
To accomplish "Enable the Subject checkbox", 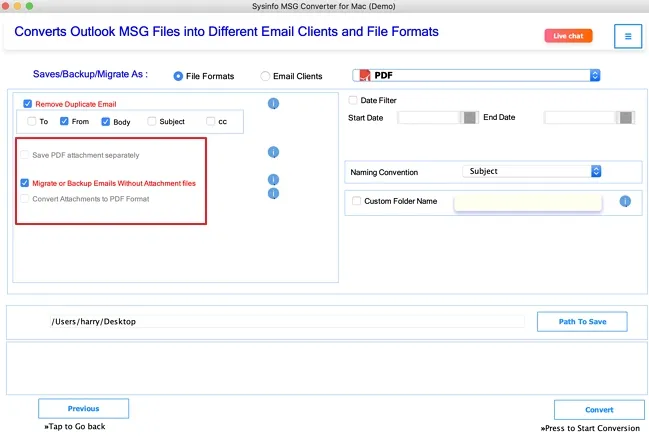I will [152, 121].
